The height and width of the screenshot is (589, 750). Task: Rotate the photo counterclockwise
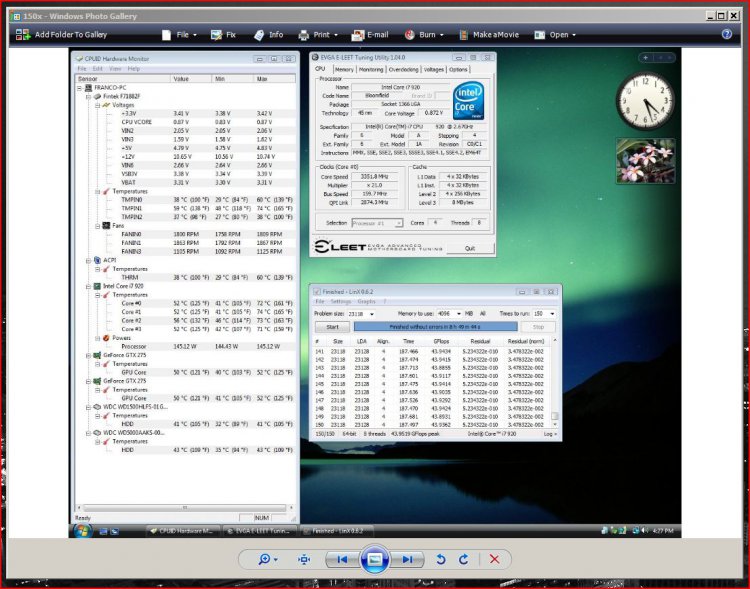[441, 559]
